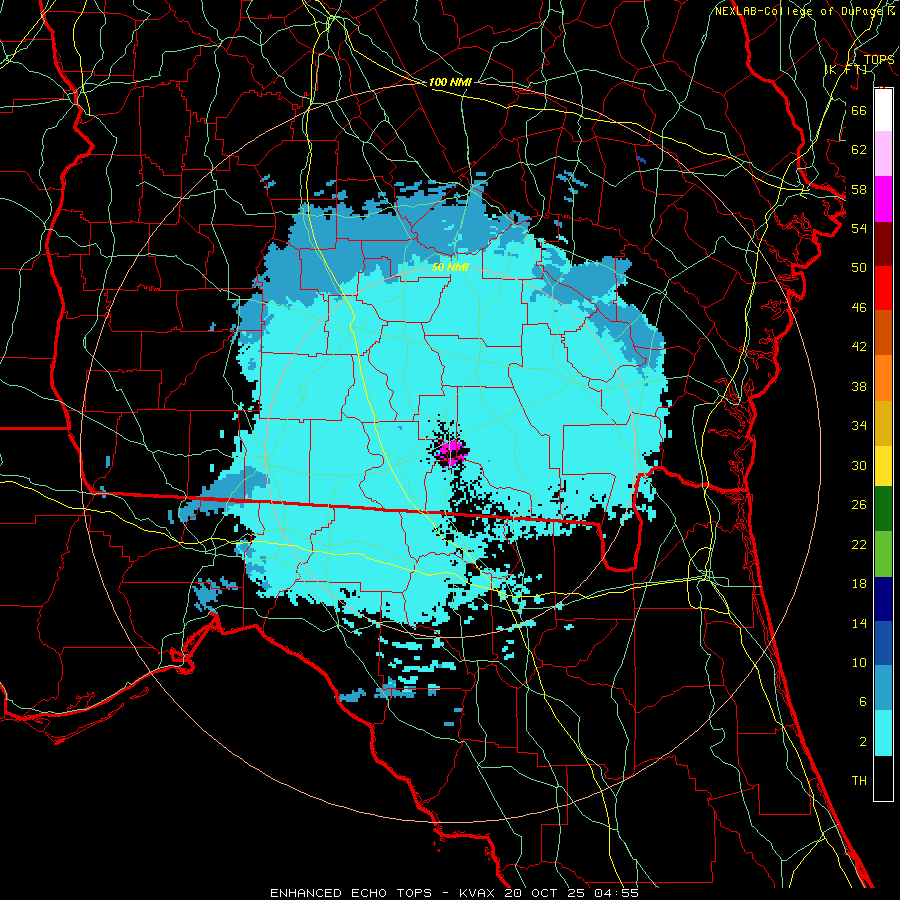Click the gold legend swatch near 34
The height and width of the screenshot is (900, 900).
pyautogui.click(x=883, y=422)
